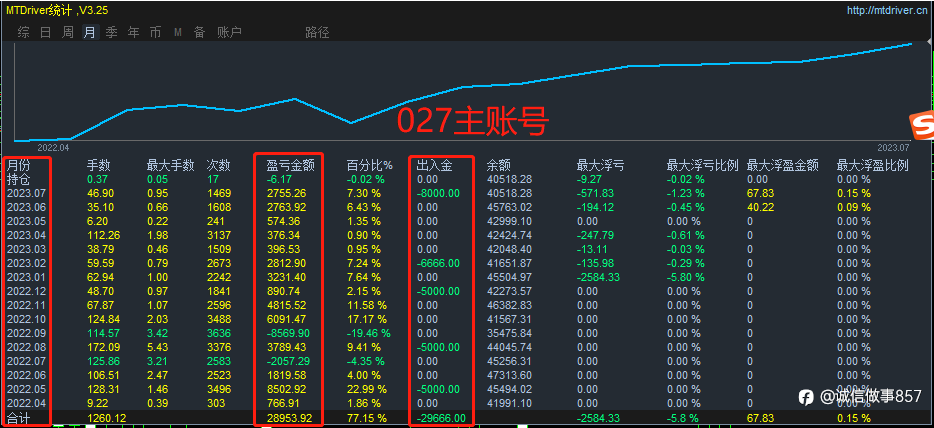
Task: Click the 3636 trade count value
Action: tap(217, 333)
